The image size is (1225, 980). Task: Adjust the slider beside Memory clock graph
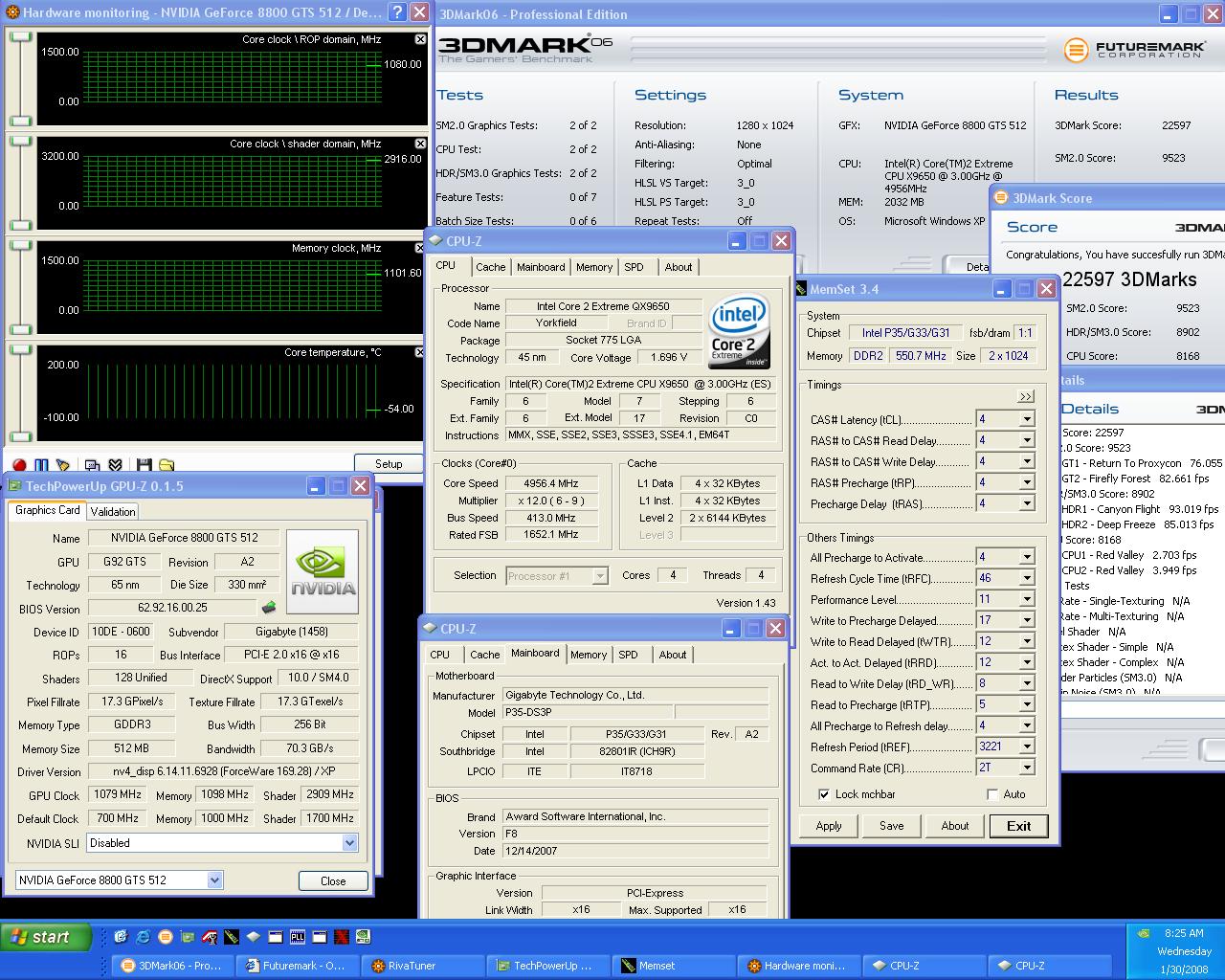[20, 287]
